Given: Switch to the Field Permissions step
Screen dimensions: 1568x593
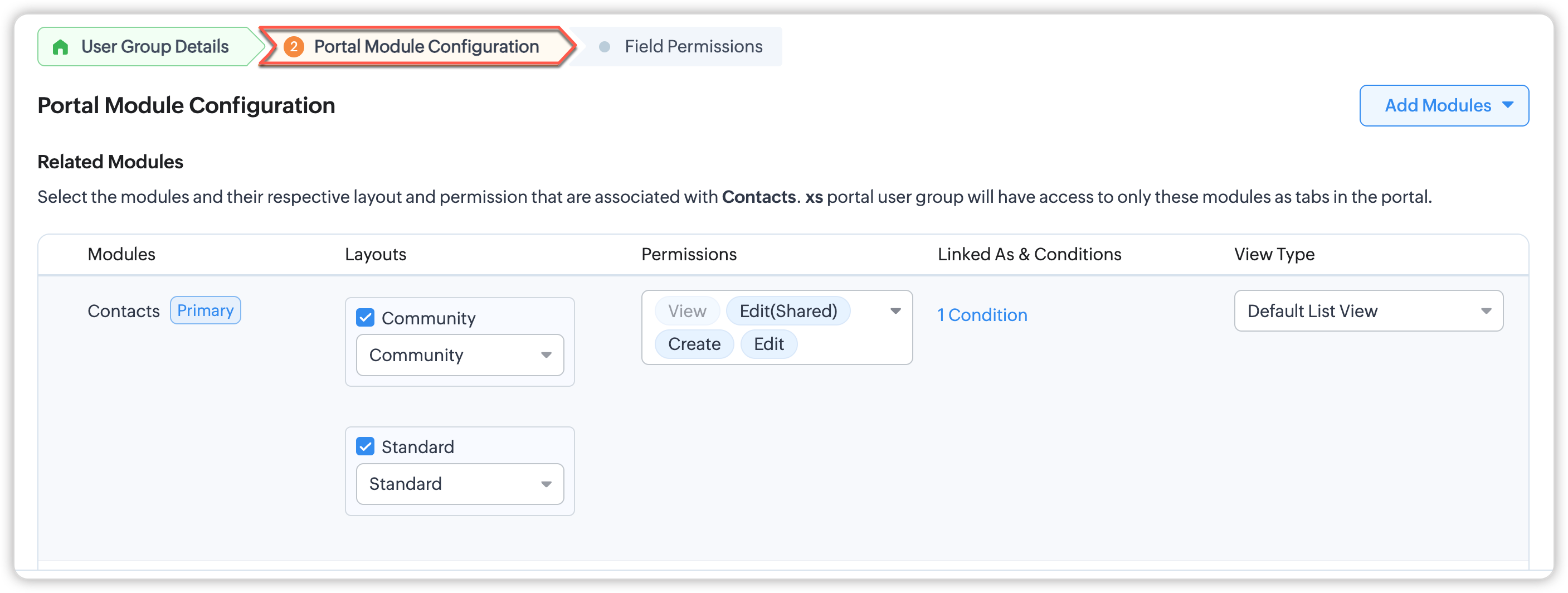Looking at the screenshot, I should point(693,47).
